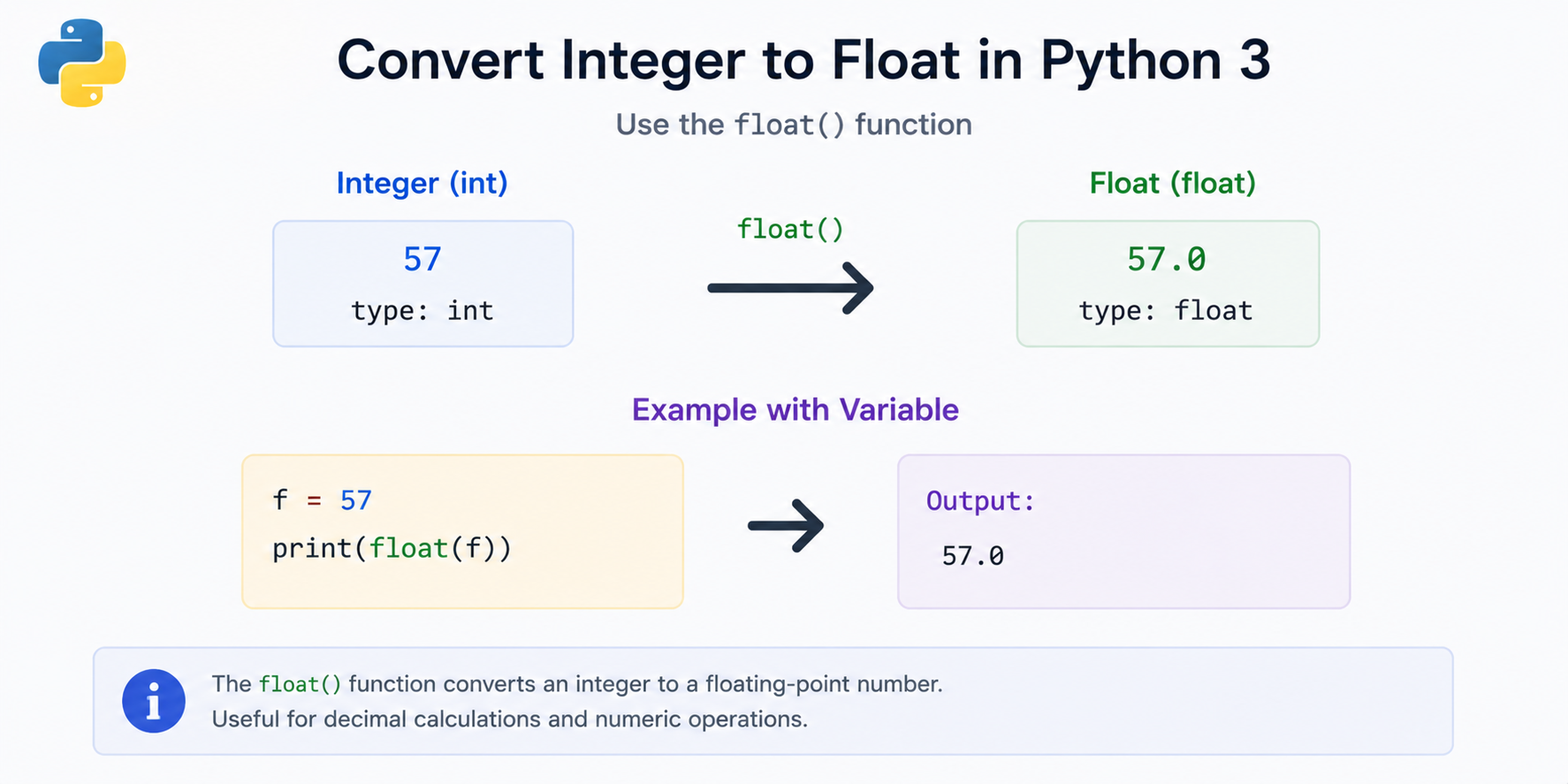Click the blue info circle icon
This screenshot has height=784, width=1568.
pyautogui.click(x=154, y=701)
